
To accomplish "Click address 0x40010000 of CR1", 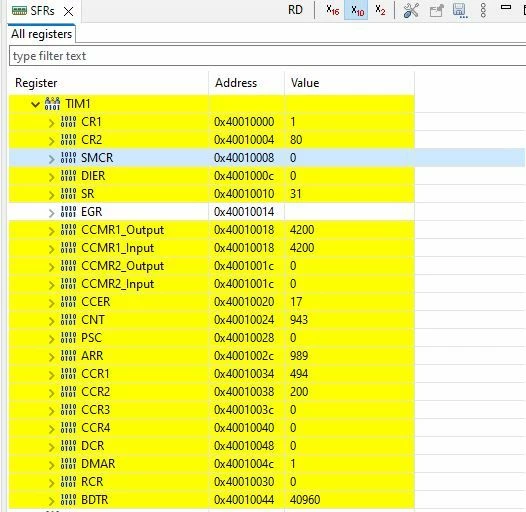I will click(x=244, y=122).
